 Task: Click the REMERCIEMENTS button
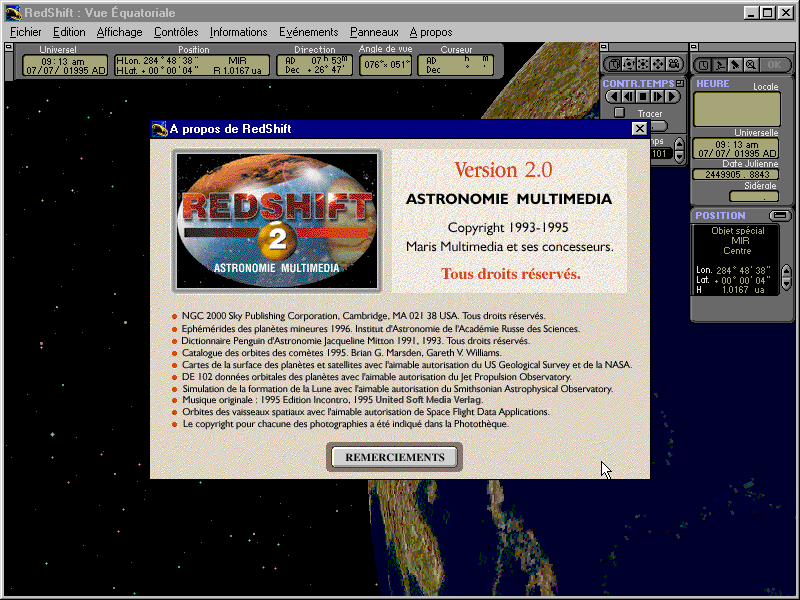coord(394,457)
